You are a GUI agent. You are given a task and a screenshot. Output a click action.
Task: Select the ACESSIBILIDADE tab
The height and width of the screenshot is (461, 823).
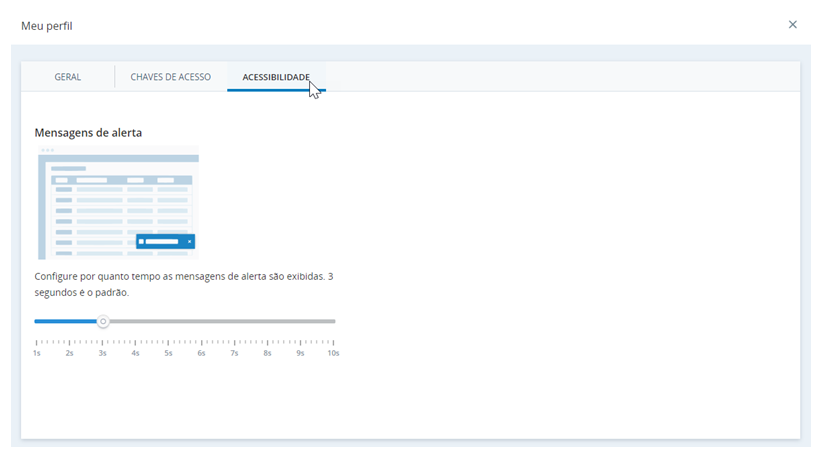click(x=276, y=77)
